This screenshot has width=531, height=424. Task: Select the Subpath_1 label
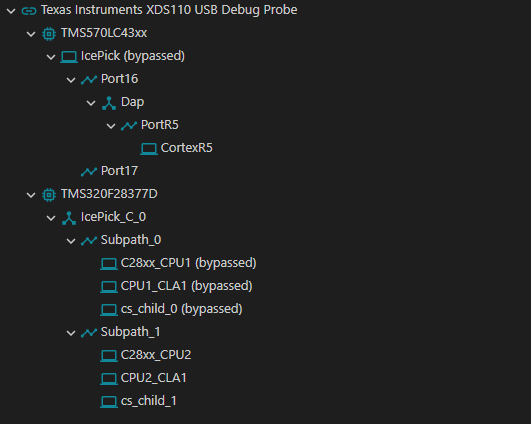click(x=131, y=332)
